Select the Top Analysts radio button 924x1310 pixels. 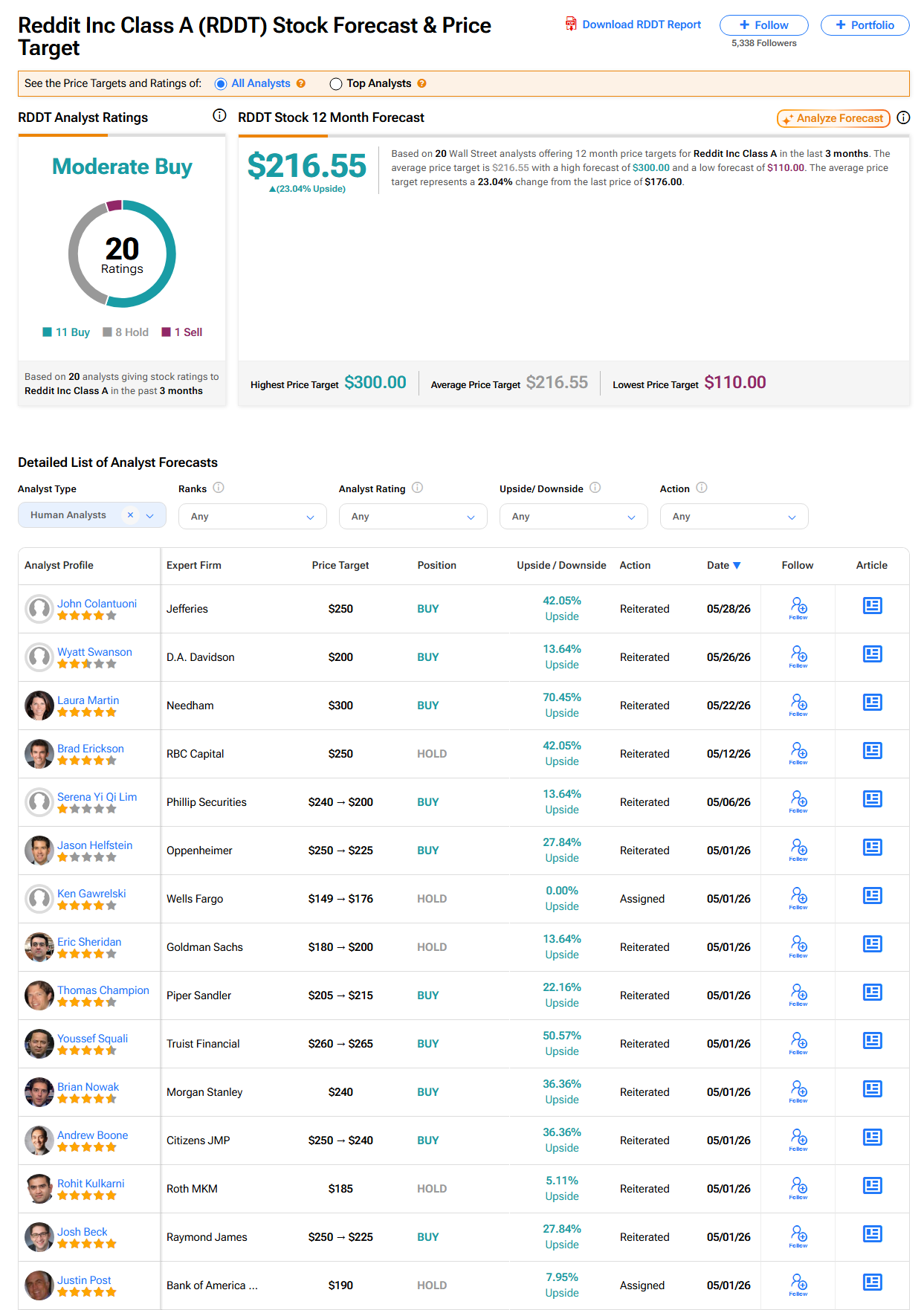(x=336, y=84)
